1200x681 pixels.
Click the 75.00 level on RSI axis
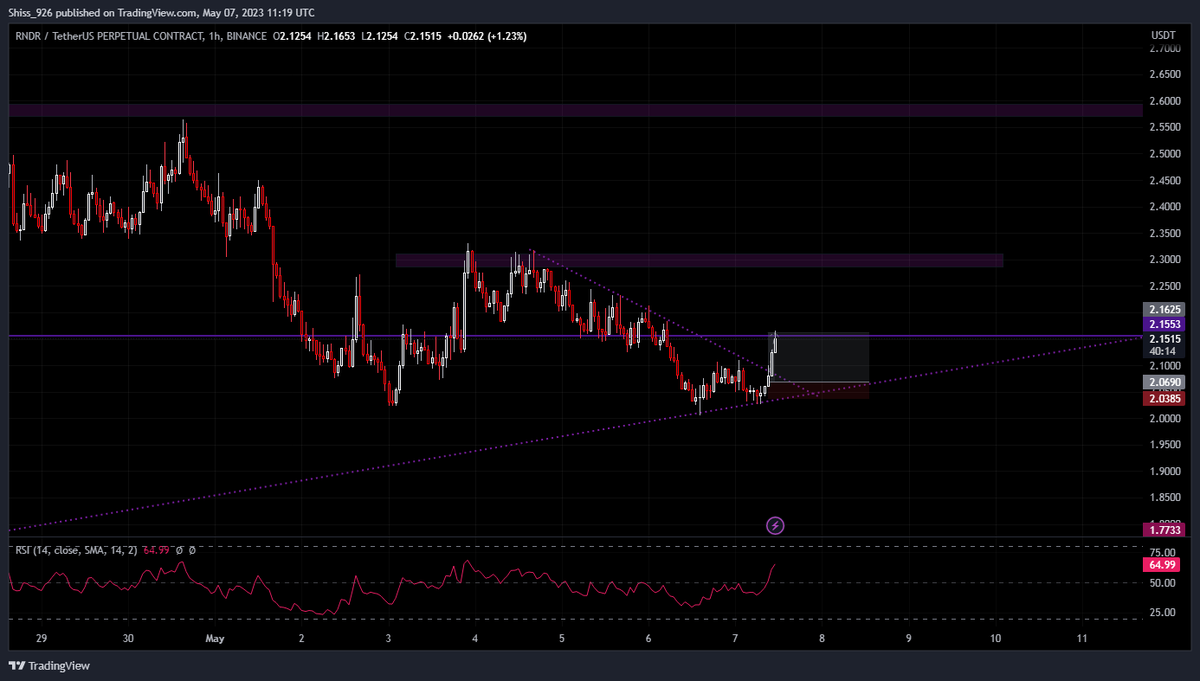tap(1162, 551)
